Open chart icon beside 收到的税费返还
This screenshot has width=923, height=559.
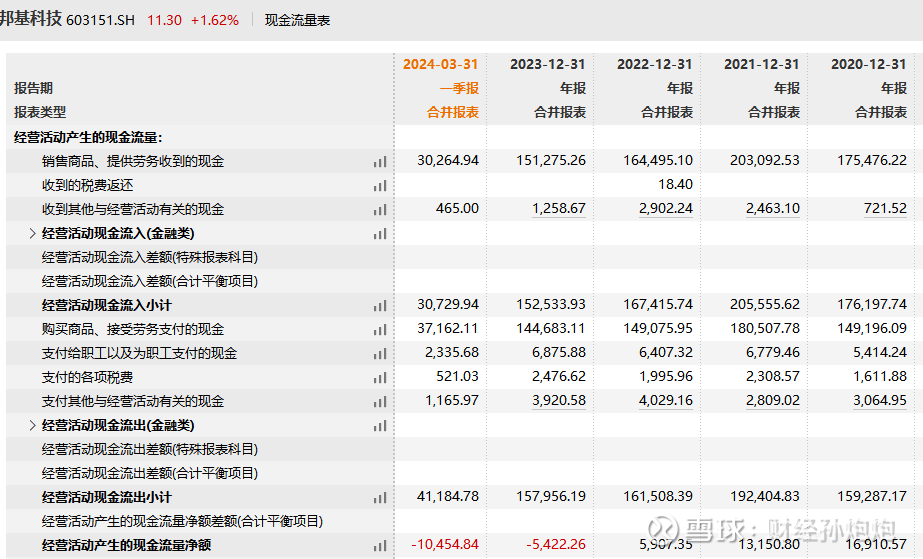[380, 185]
